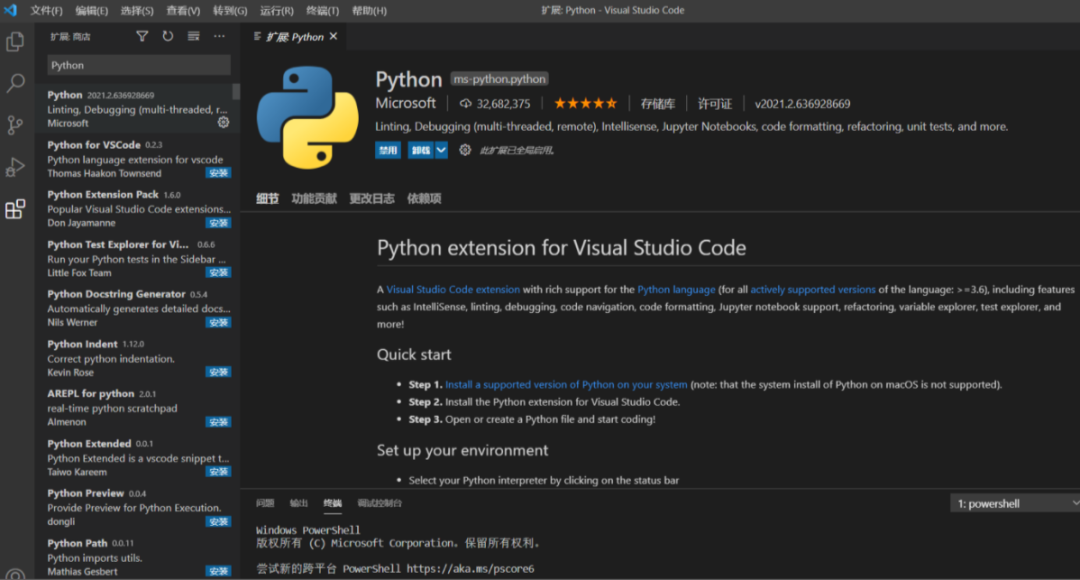Click the extensions search field containing Python

[138, 65]
